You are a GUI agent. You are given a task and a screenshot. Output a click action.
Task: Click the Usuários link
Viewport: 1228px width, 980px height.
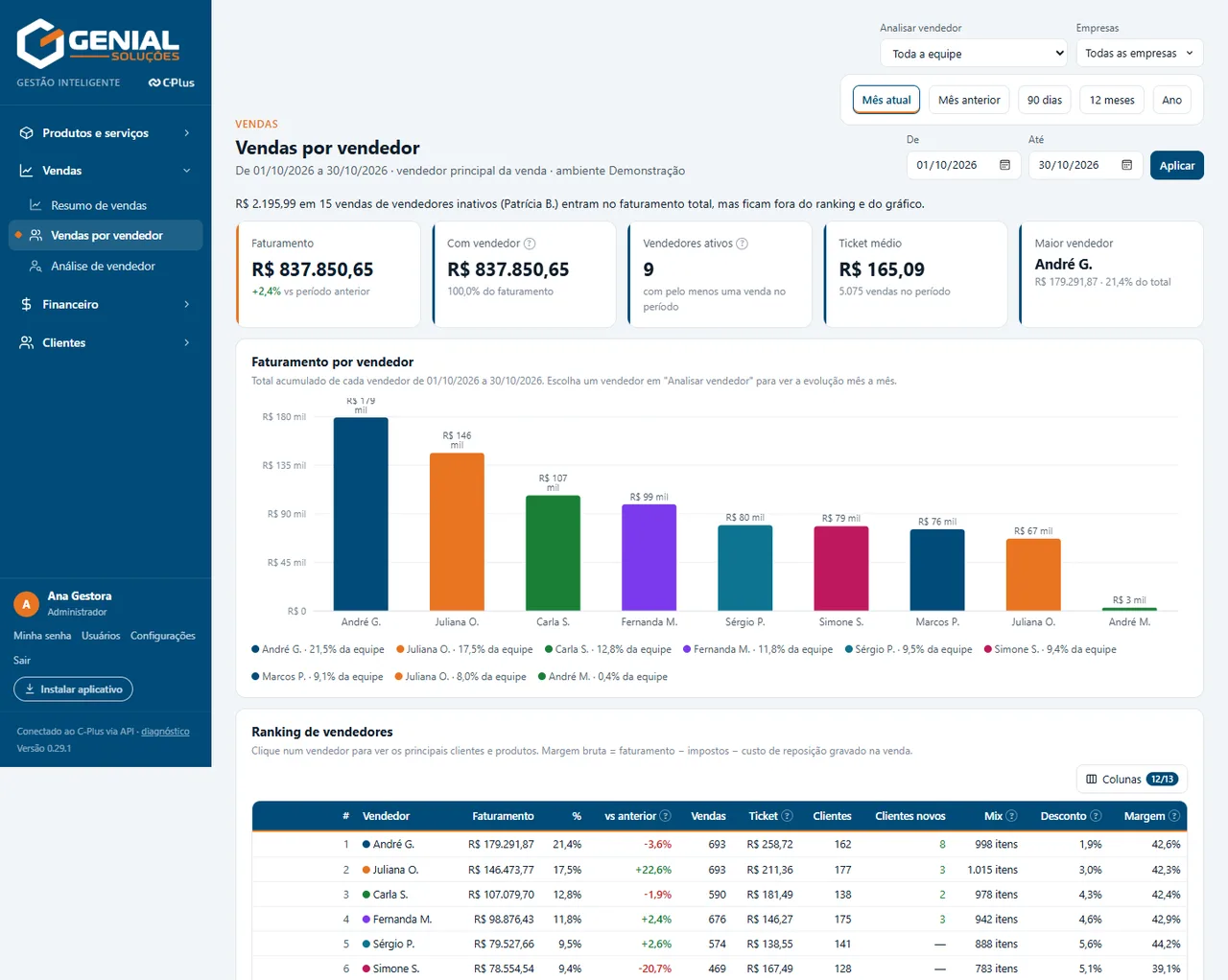[x=101, y=636]
